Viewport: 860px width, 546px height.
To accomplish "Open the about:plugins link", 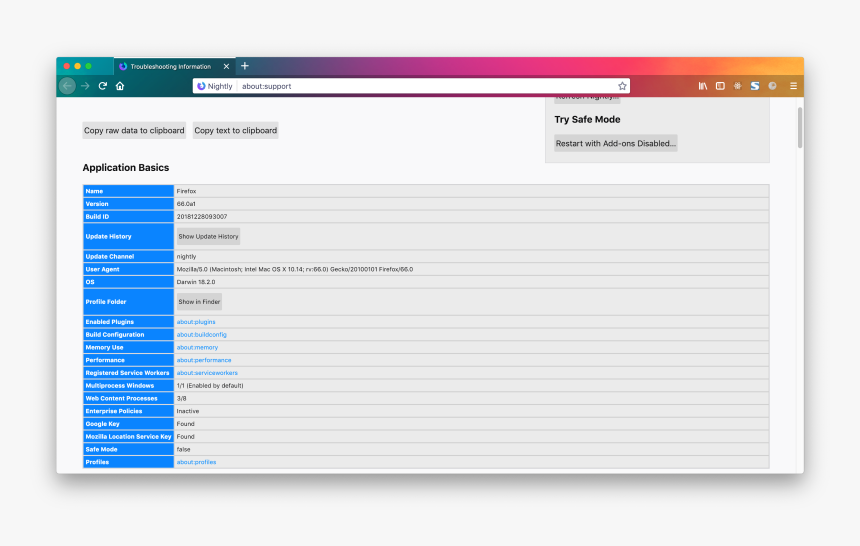I will [x=196, y=322].
